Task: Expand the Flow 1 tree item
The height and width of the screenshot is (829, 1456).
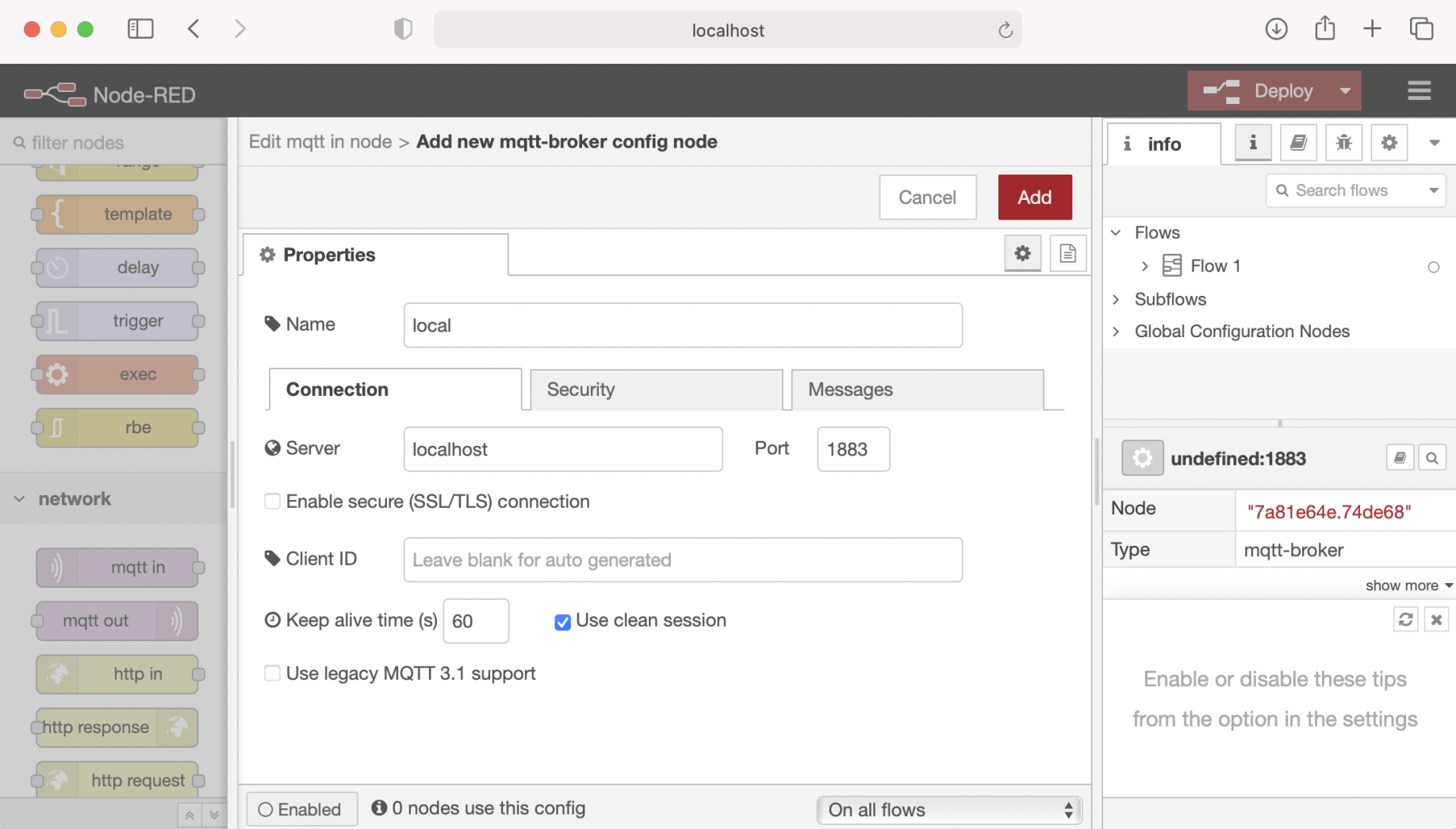Action: pos(1144,267)
